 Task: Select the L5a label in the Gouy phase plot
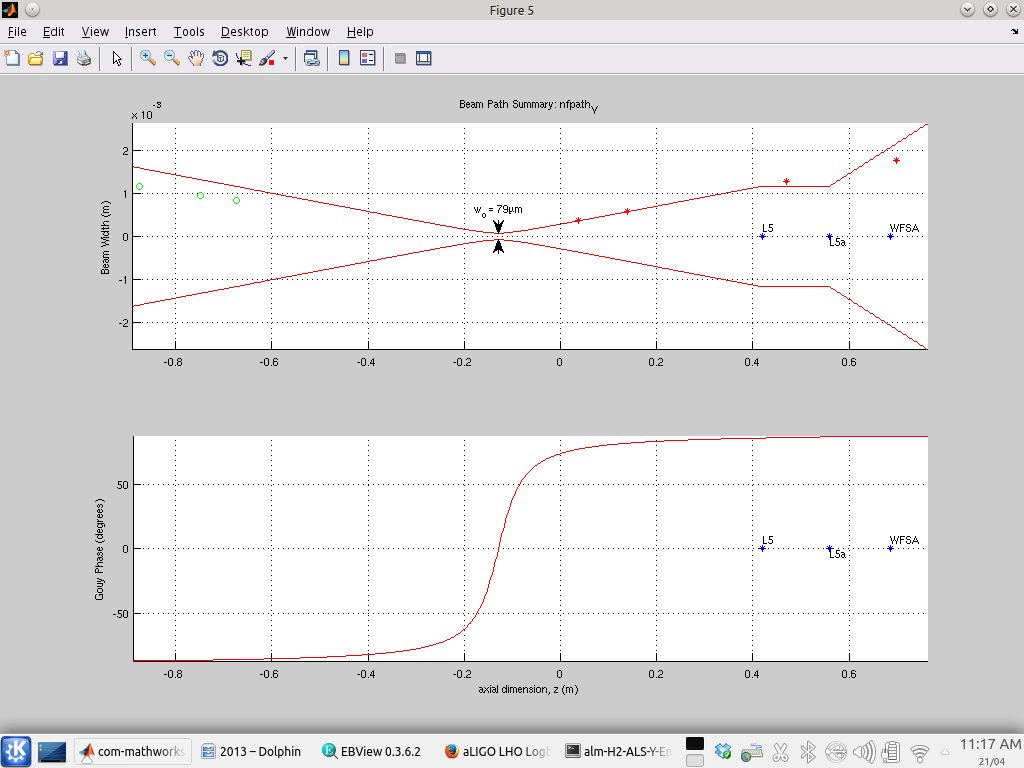point(837,554)
